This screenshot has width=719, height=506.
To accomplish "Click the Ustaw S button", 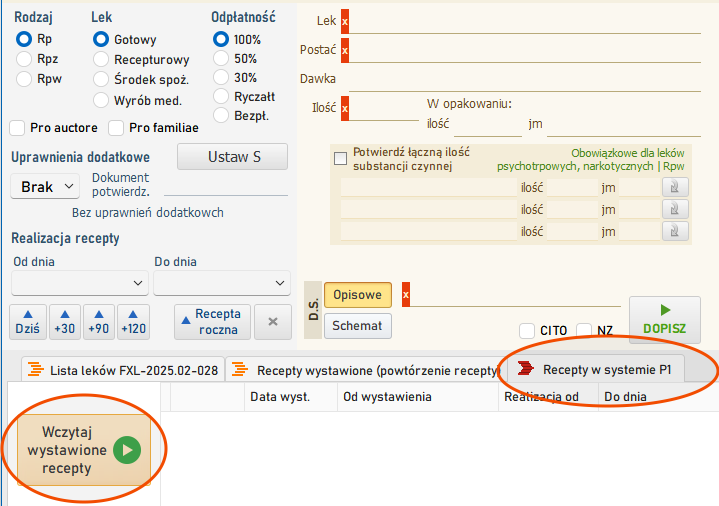I will 232,157.
